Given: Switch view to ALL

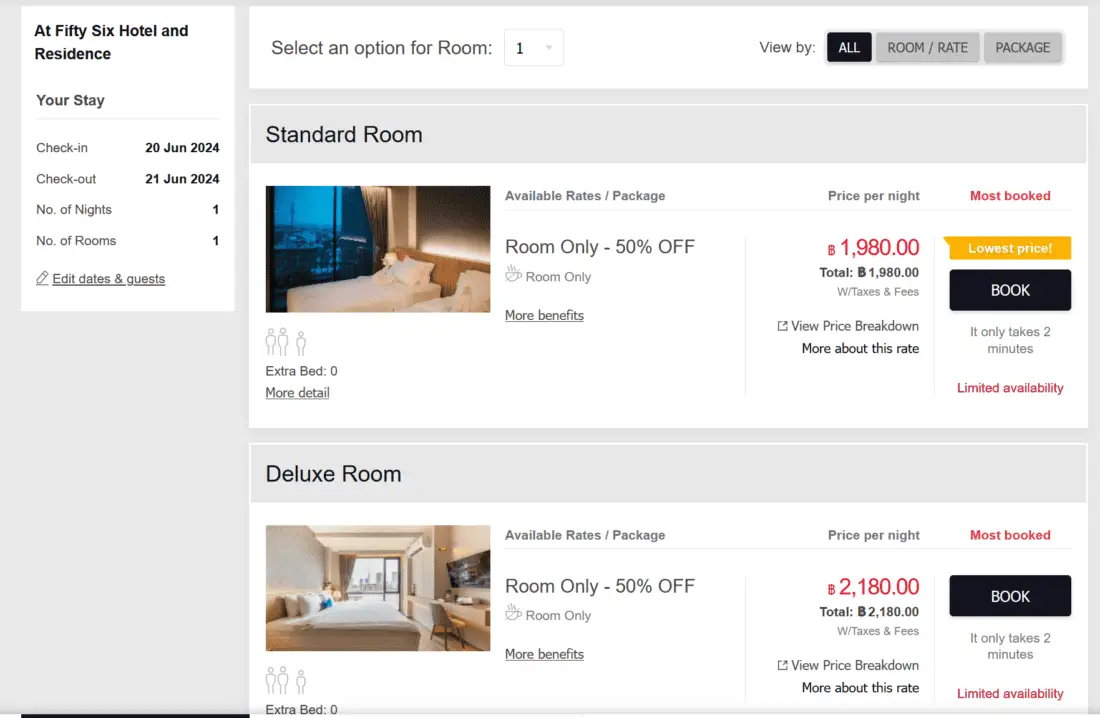Looking at the screenshot, I should point(849,48).
